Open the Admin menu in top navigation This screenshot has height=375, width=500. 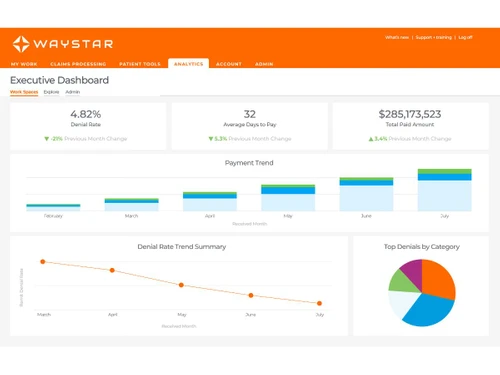pos(264,64)
